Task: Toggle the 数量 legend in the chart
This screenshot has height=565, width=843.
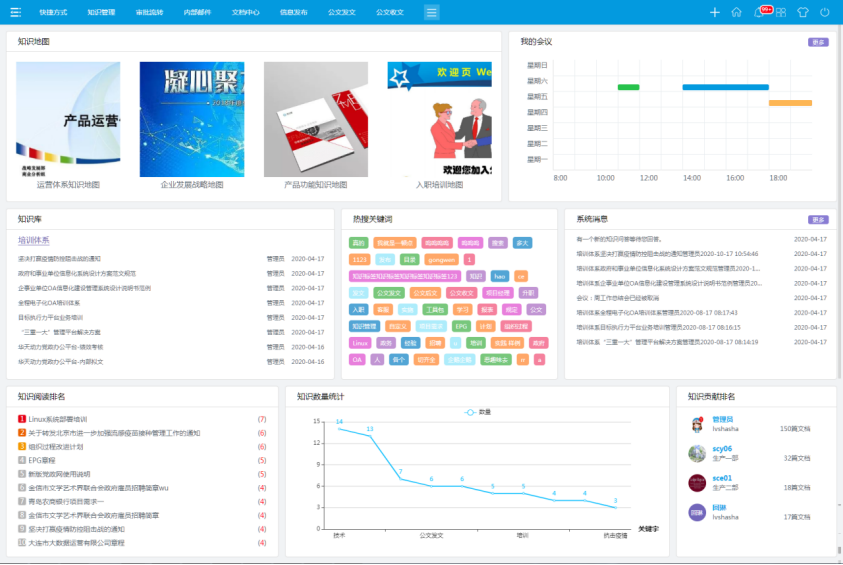Action: click(478, 411)
